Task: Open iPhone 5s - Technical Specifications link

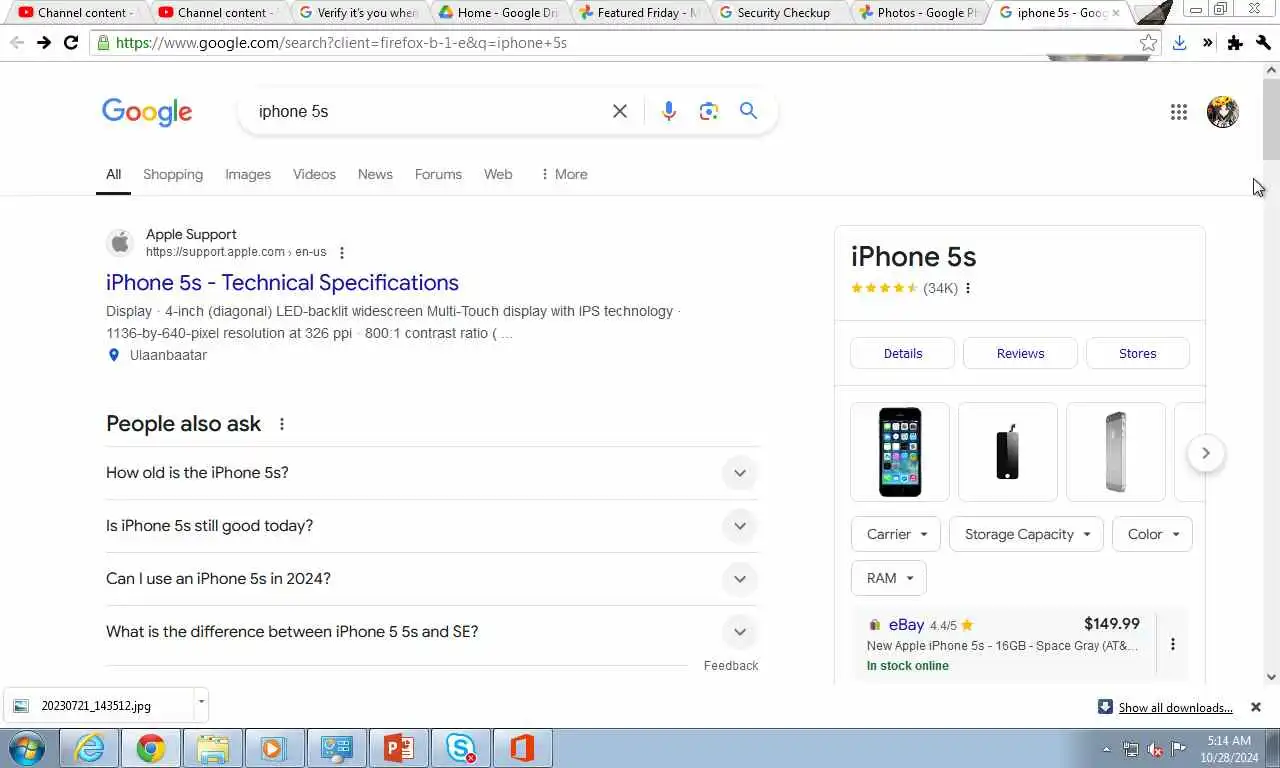Action: click(x=282, y=283)
